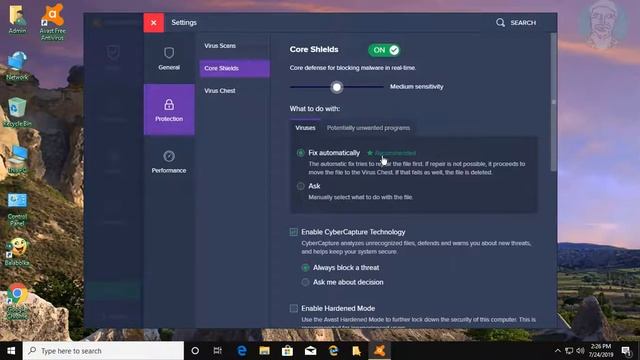Open the volume tray icon
This screenshot has width=640, height=360.
point(580,351)
